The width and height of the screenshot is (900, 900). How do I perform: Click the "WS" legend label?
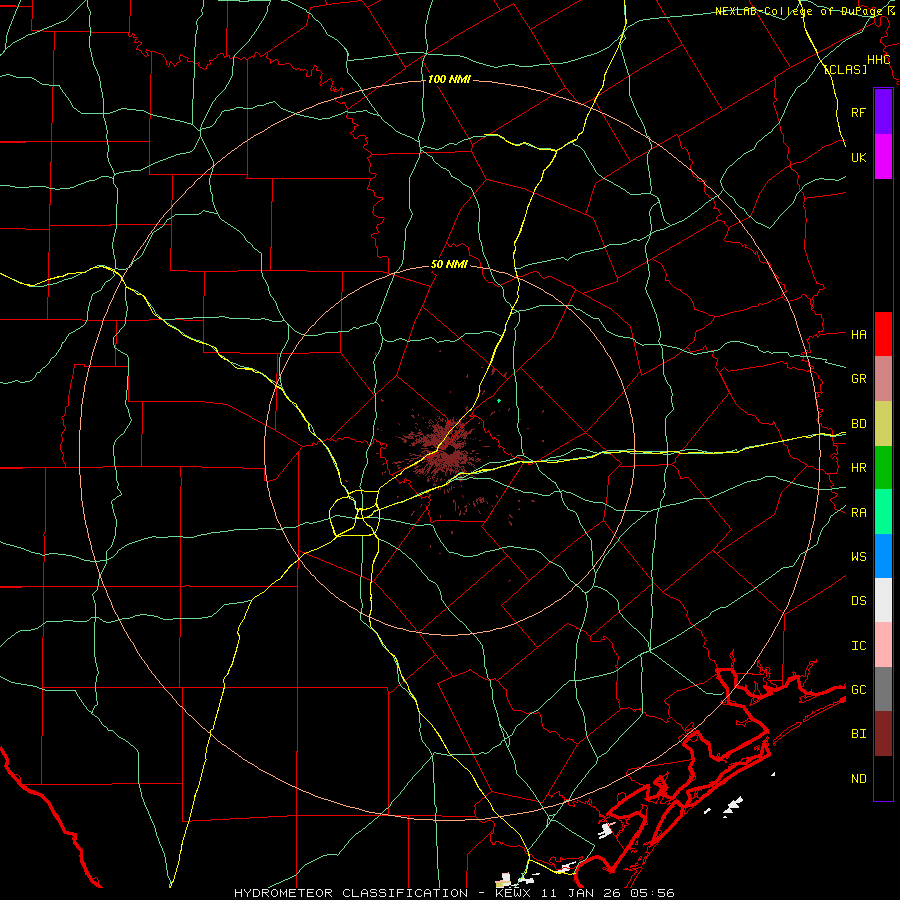coord(858,557)
